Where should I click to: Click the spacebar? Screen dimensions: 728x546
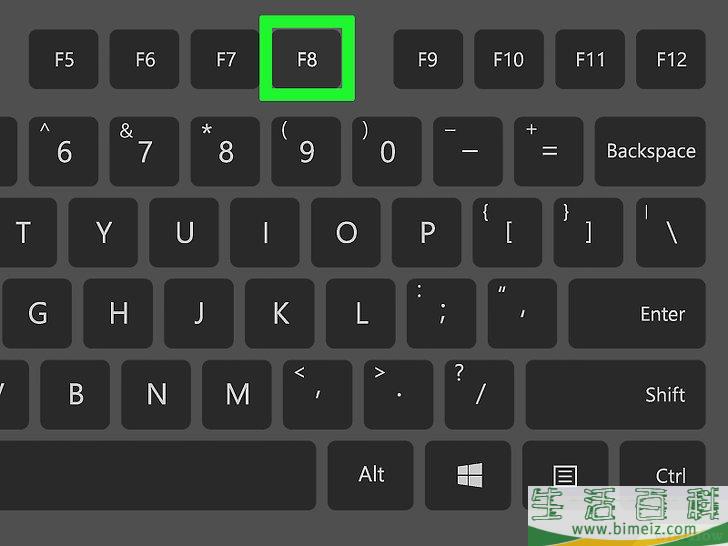[x=158, y=475]
